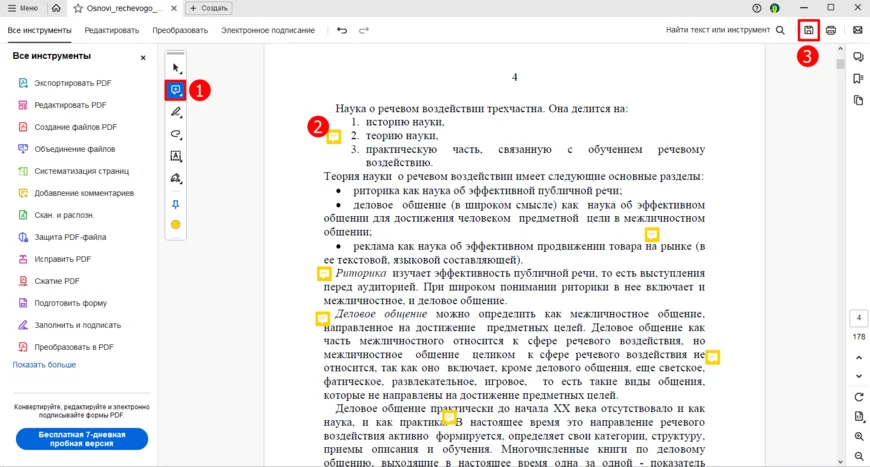Open sticky note beside 'Риторика'
870x467 pixels.
click(324, 273)
